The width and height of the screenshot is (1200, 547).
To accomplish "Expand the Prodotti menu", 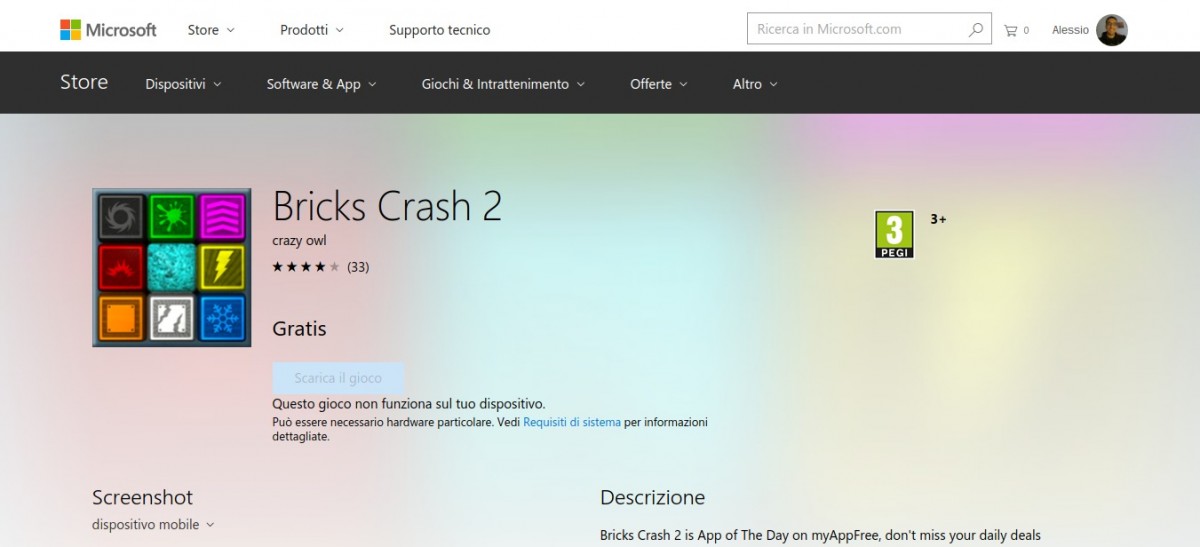I will pos(312,30).
